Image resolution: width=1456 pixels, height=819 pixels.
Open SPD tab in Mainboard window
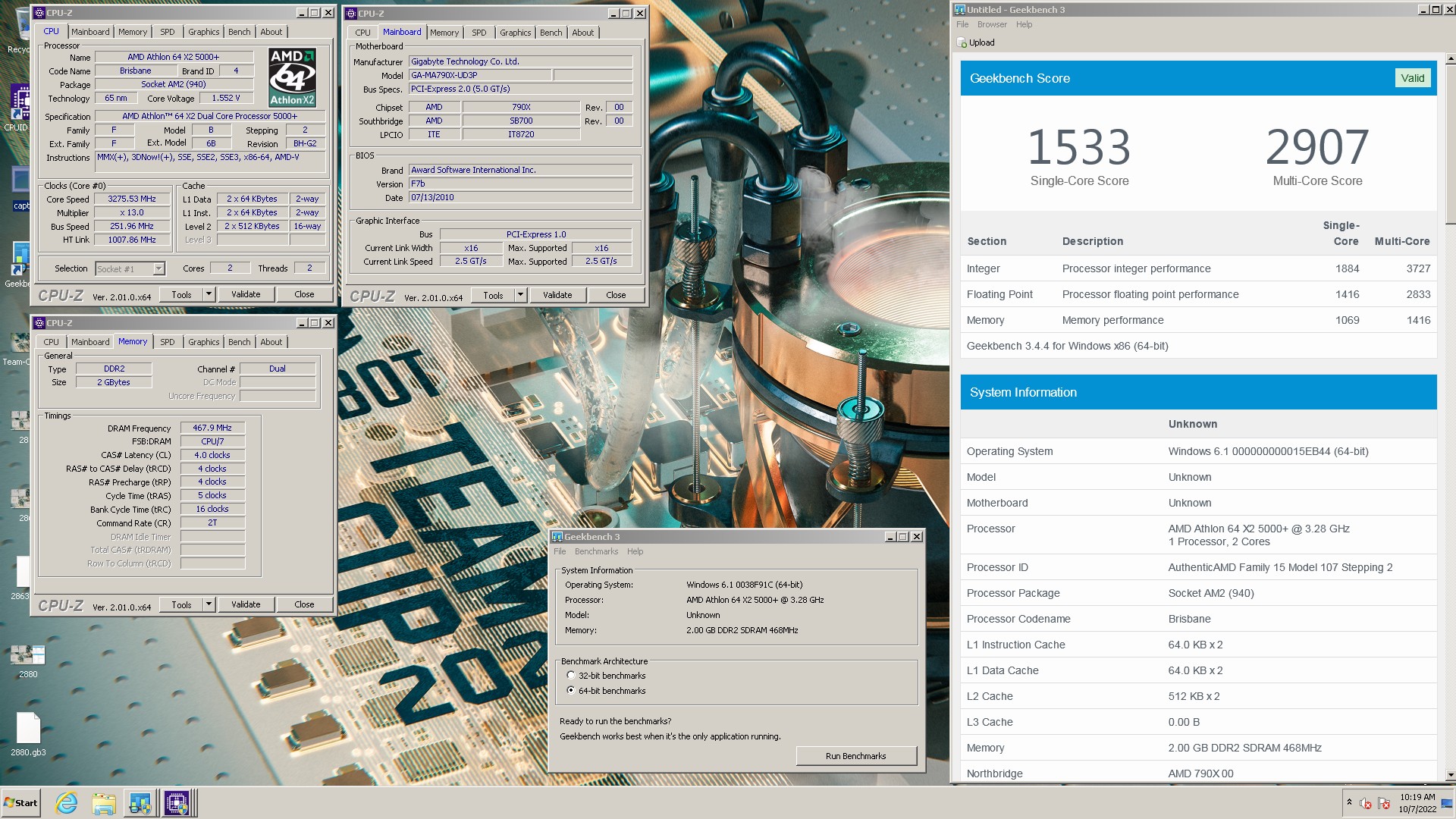coord(479,33)
